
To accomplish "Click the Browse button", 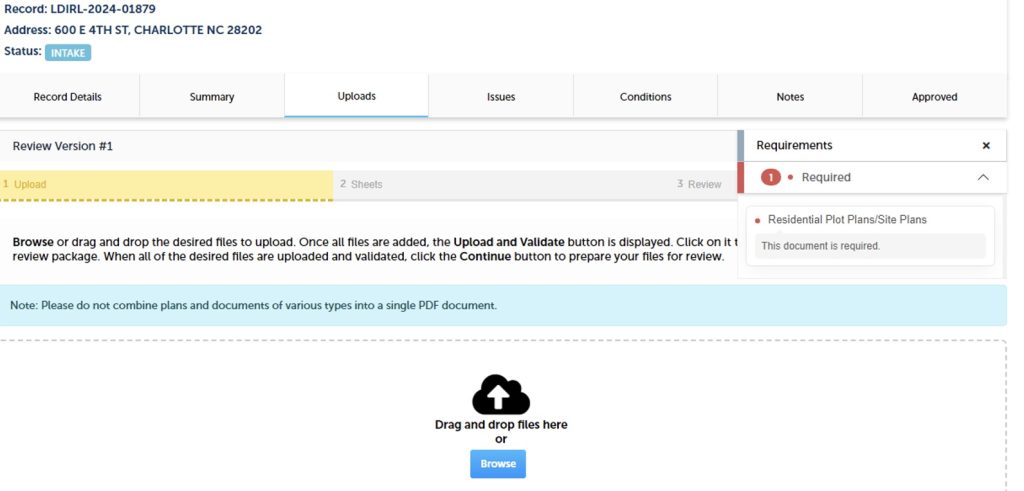I will point(498,464).
